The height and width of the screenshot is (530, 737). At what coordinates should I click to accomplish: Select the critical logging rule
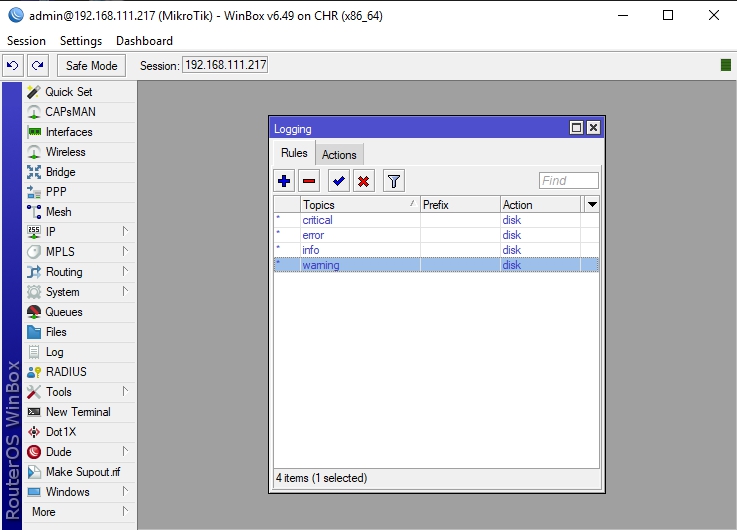coord(436,220)
